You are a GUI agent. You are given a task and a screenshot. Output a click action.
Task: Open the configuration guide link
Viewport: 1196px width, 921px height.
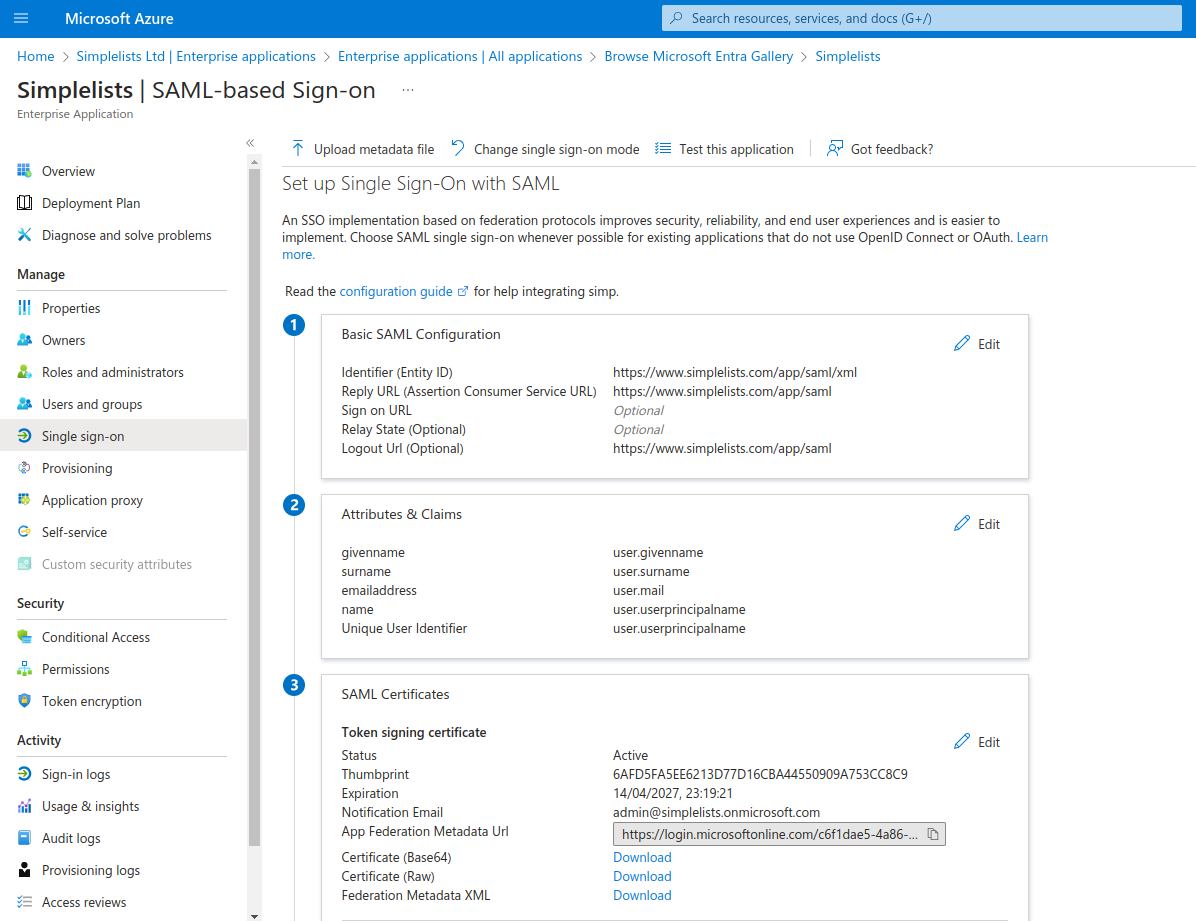pos(403,291)
